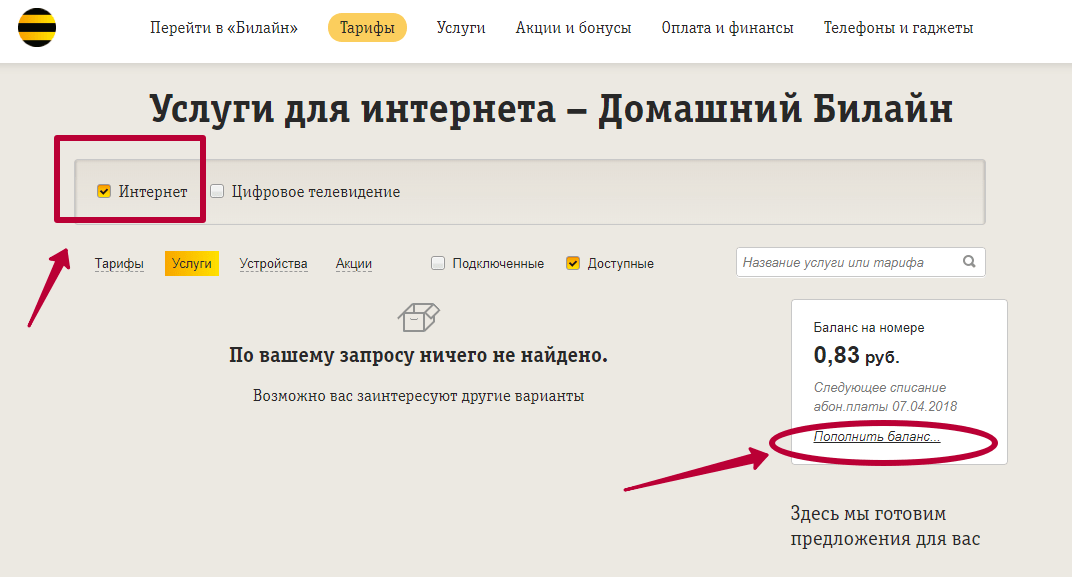Screen dimensions: 1072x577
Task: Click the magnifier icon in search field
Action: (969, 261)
